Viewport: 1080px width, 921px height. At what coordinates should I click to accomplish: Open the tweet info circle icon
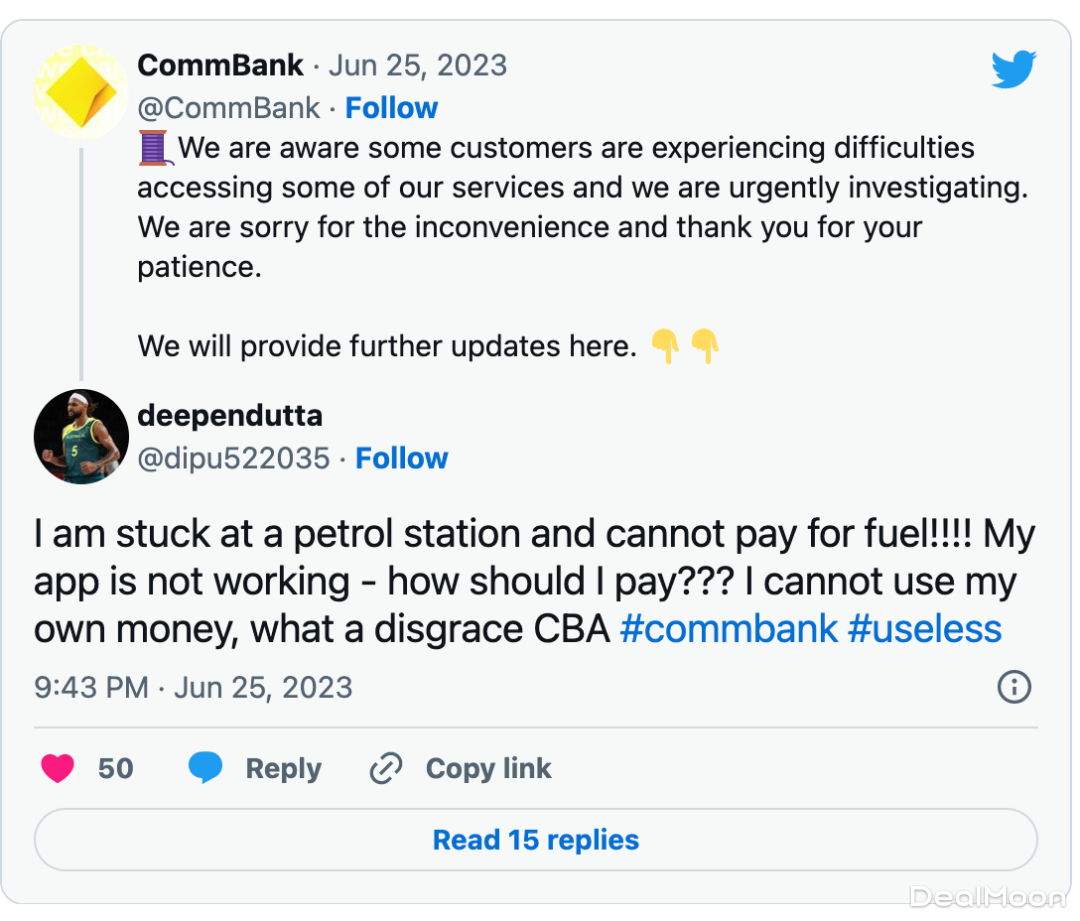tap(1014, 687)
